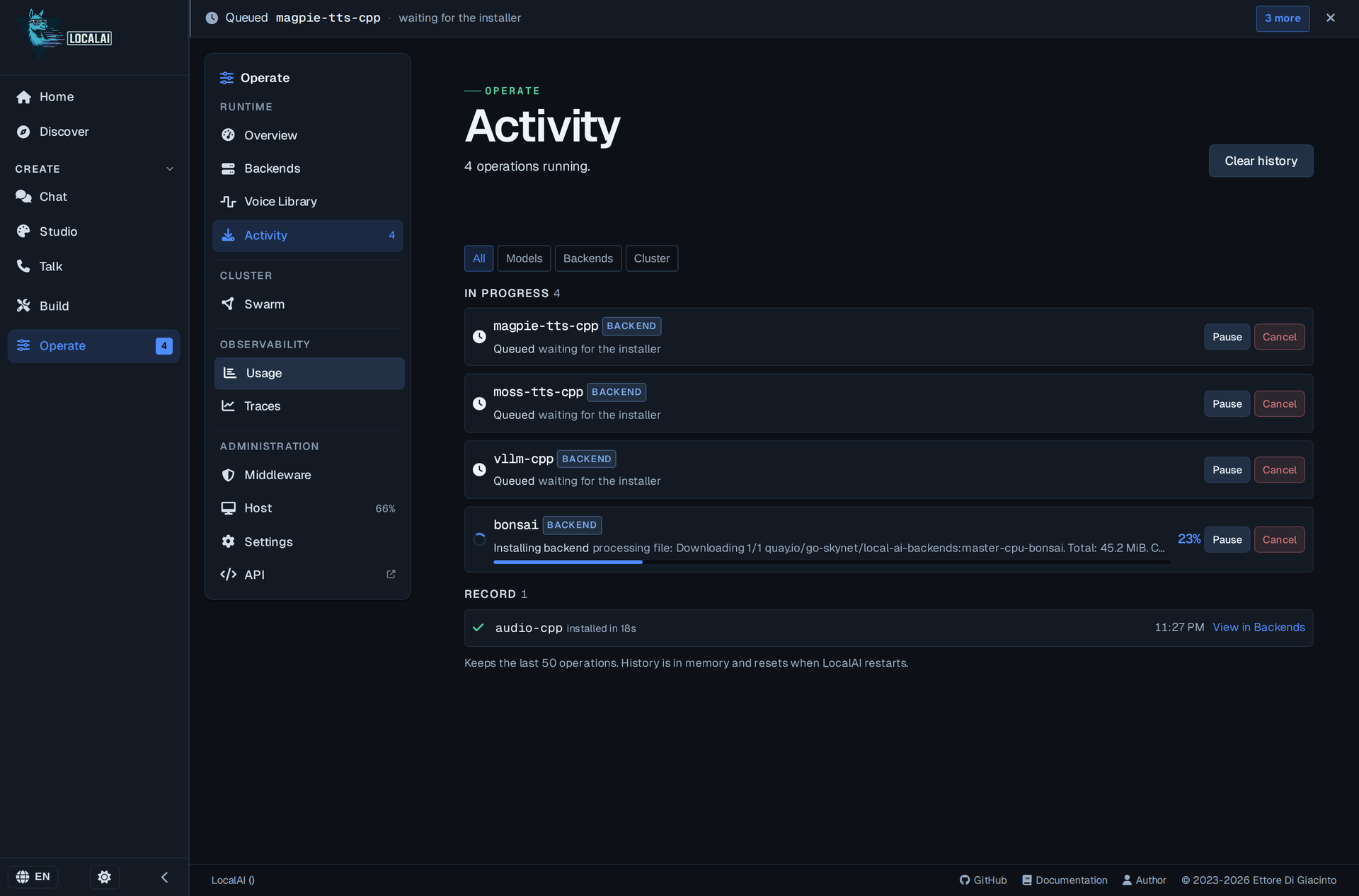The height and width of the screenshot is (896, 1359).
Task: Click the Settings gear icon in submenu
Action: 228,541
